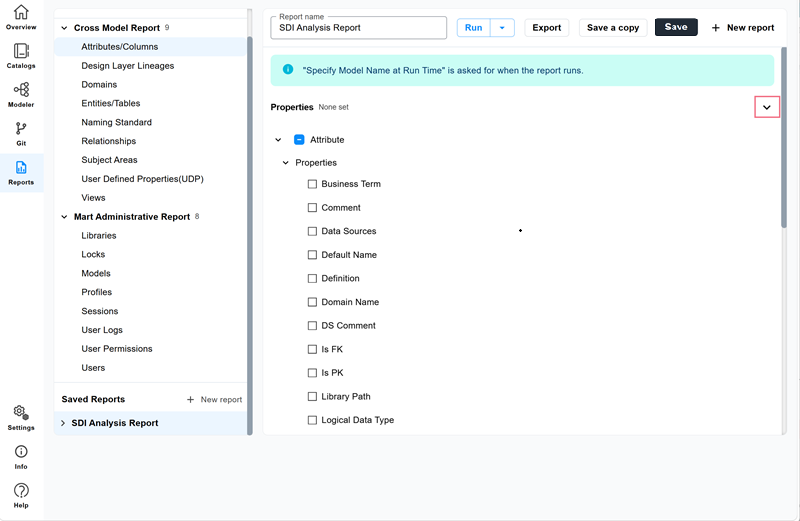Select the Reports icon in sidebar

21,167
